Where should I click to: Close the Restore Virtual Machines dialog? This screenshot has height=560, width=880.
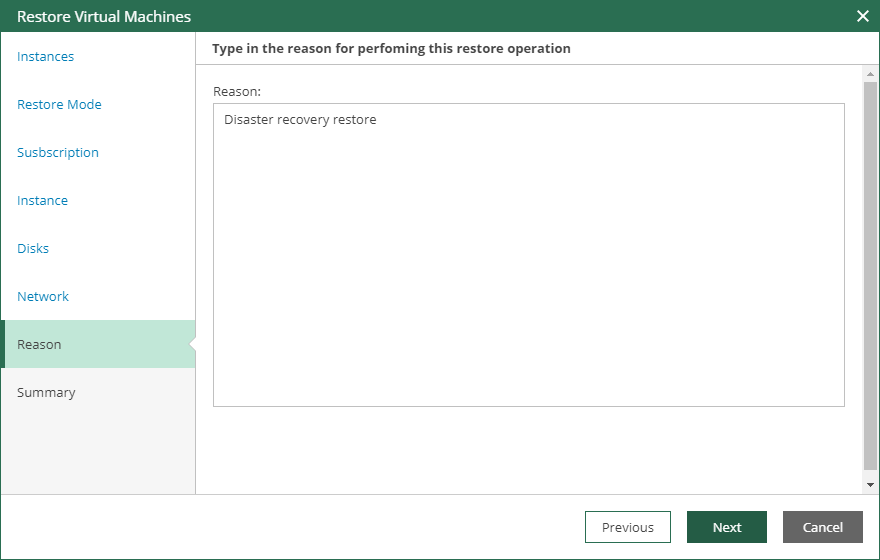863,16
